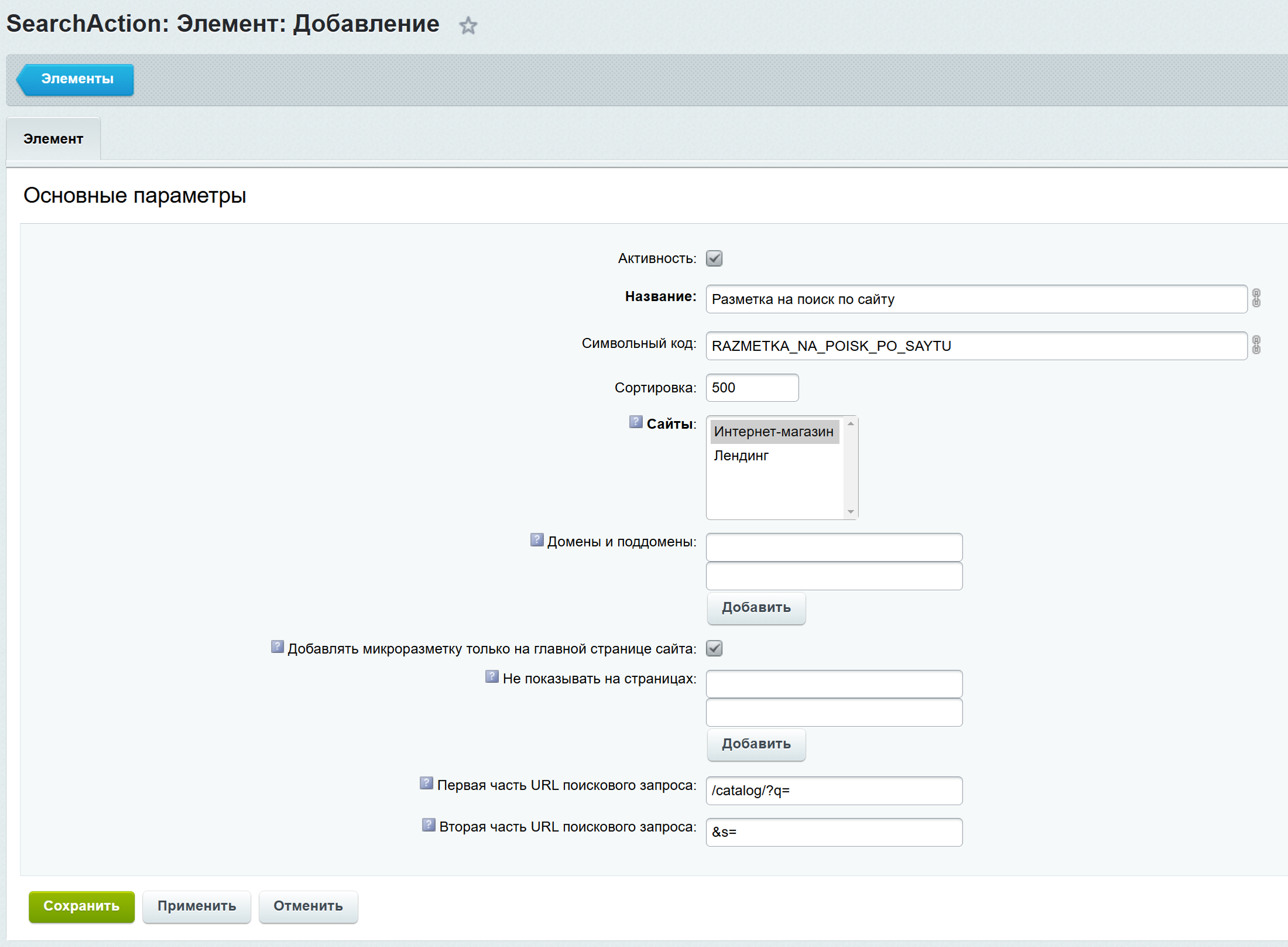Select Лендинг in the sites list
This screenshot has width=1288, height=947.
pyautogui.click(x=741, y=456)
